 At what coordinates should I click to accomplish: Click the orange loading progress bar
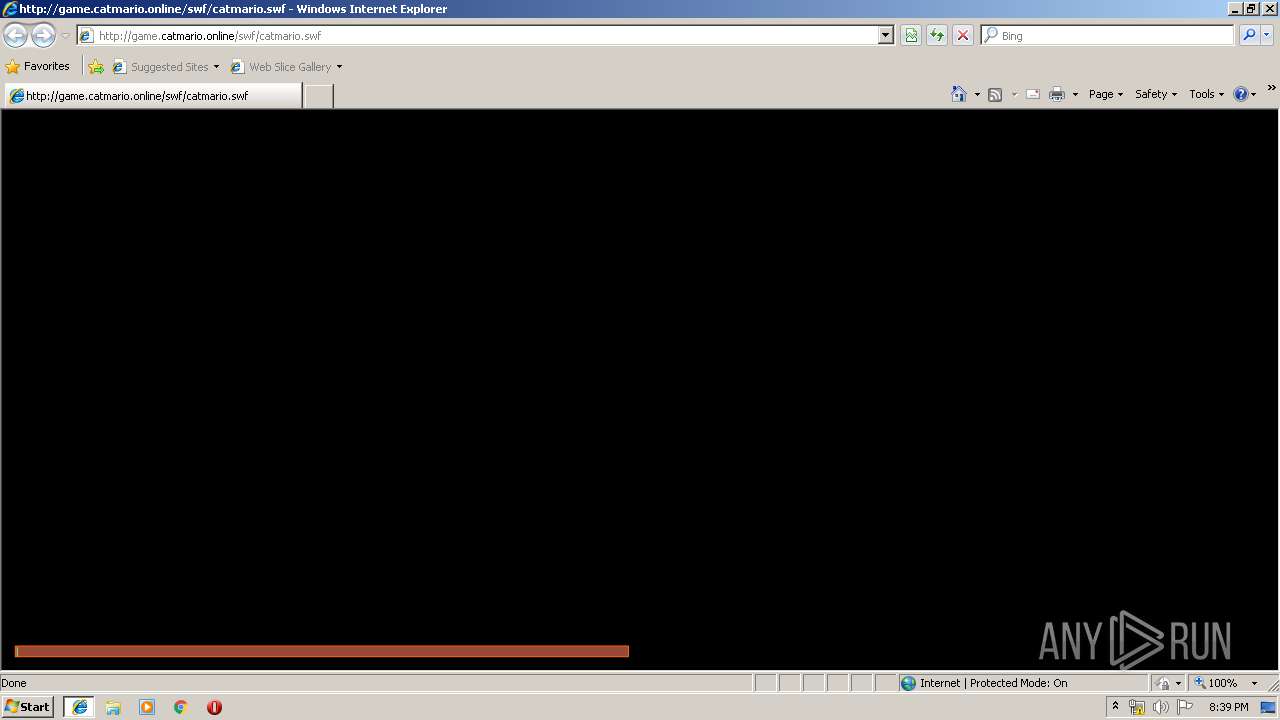tap(322, 651)
